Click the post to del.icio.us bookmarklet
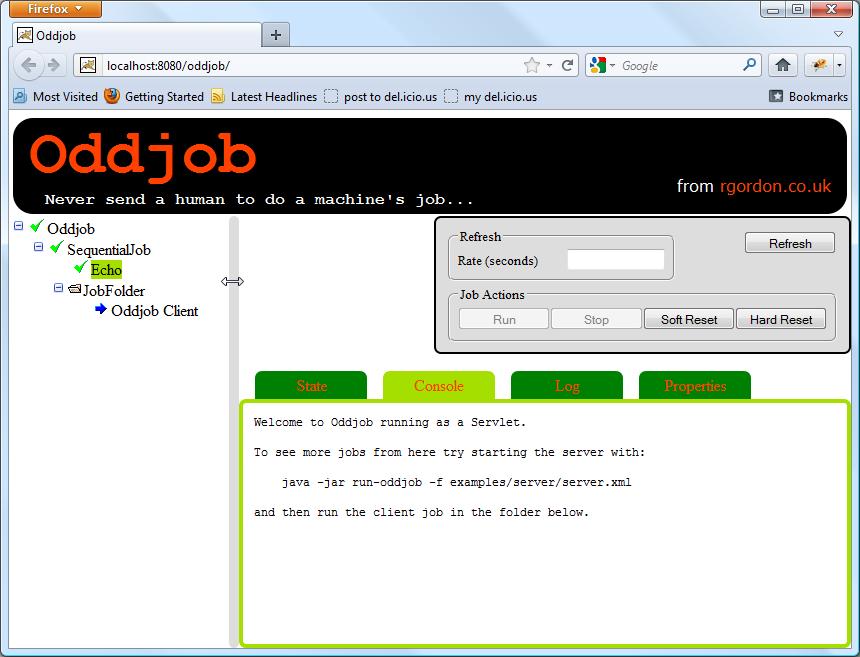The image size is (860, 657). pos(381,97)
